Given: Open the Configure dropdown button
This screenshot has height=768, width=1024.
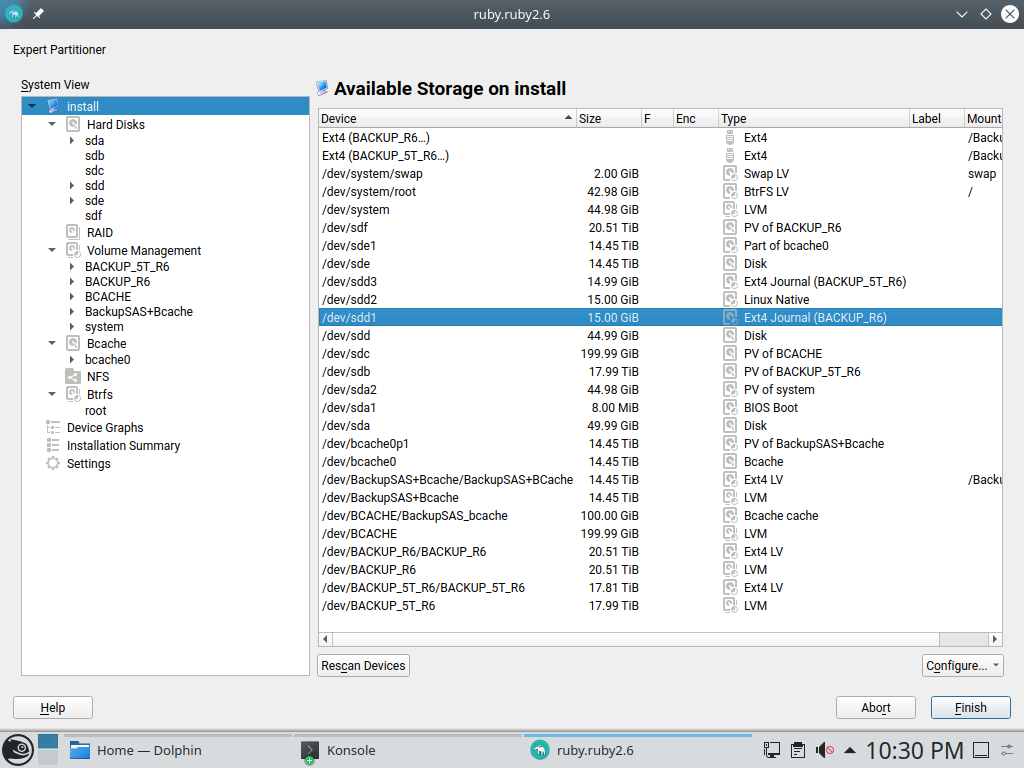Looking at the screenshot, I should tap(962, 665).
